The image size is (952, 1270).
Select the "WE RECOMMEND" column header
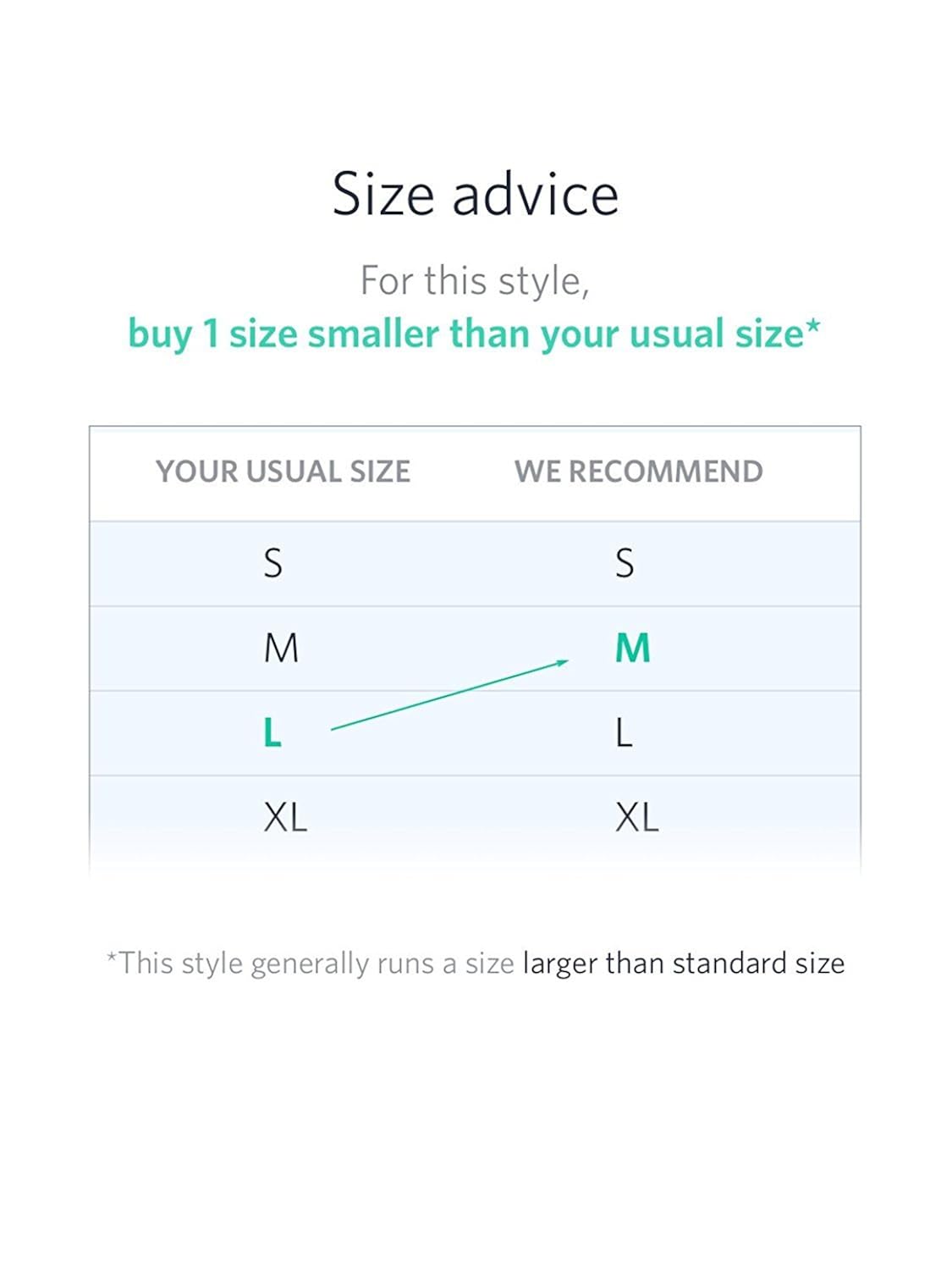point(638,472)
